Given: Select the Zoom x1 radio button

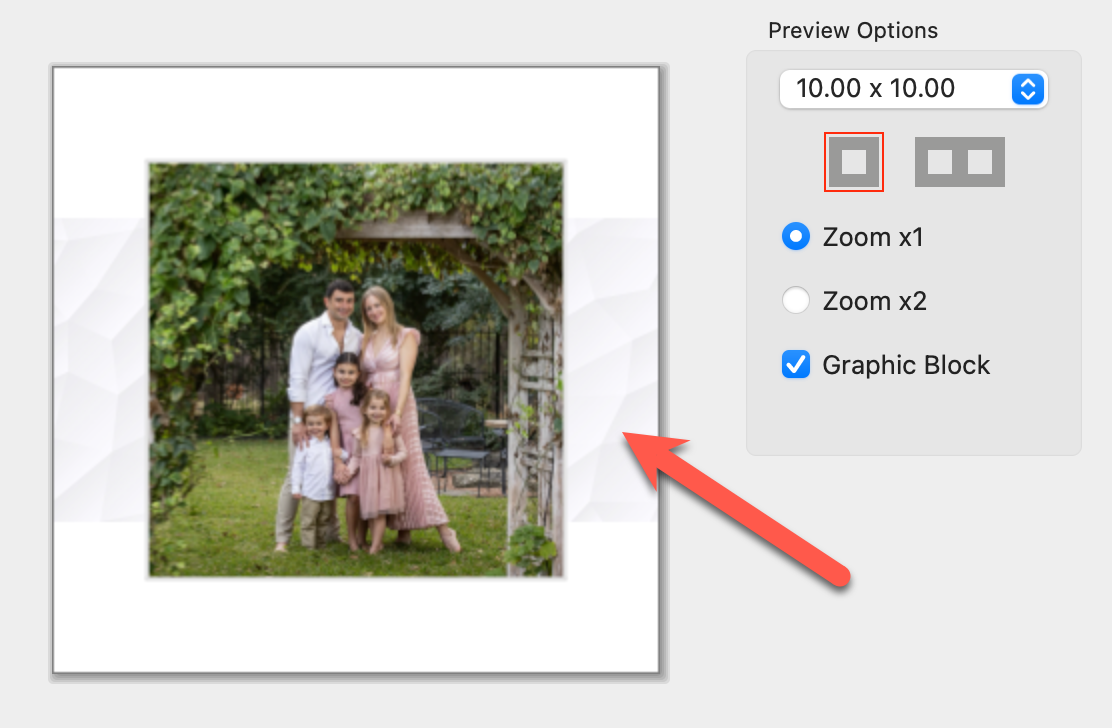Looking at the screenshot, I should (x=796, y=237).
